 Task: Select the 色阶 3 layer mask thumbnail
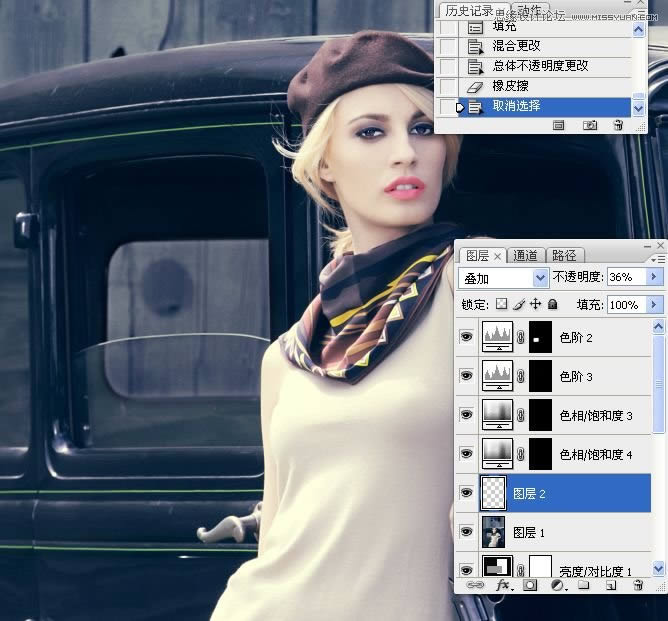coord(540,376)
